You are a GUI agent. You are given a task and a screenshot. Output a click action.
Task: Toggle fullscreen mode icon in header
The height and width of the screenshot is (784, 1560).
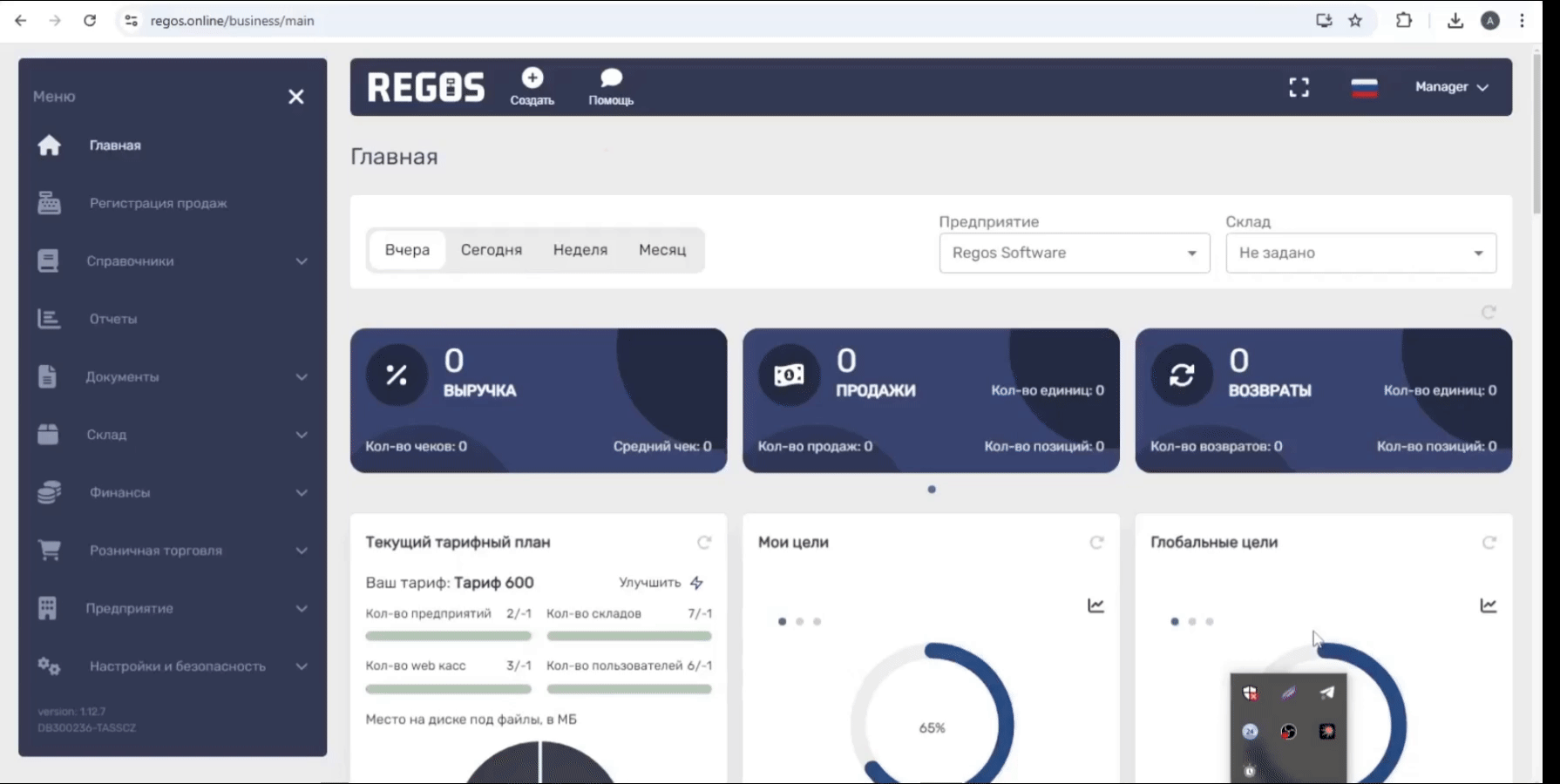1299,87
